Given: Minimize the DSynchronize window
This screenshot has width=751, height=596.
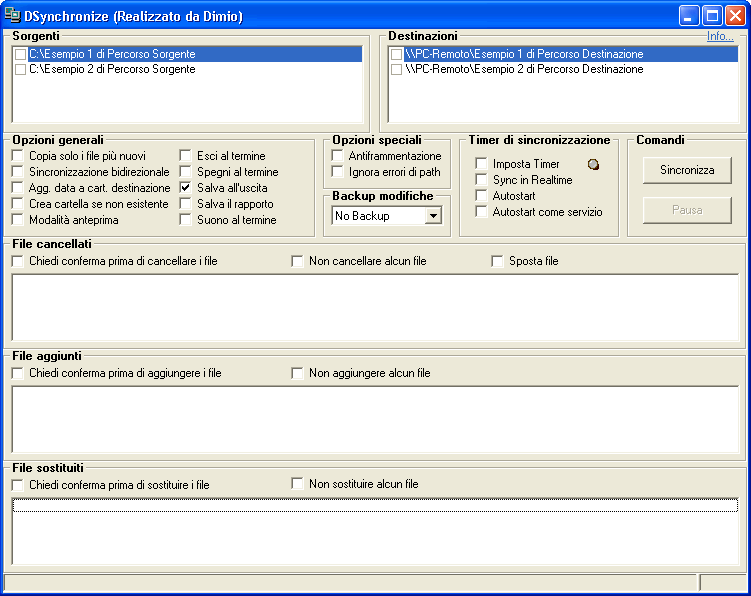Looking at the screenshot, I should coord(688,16).
